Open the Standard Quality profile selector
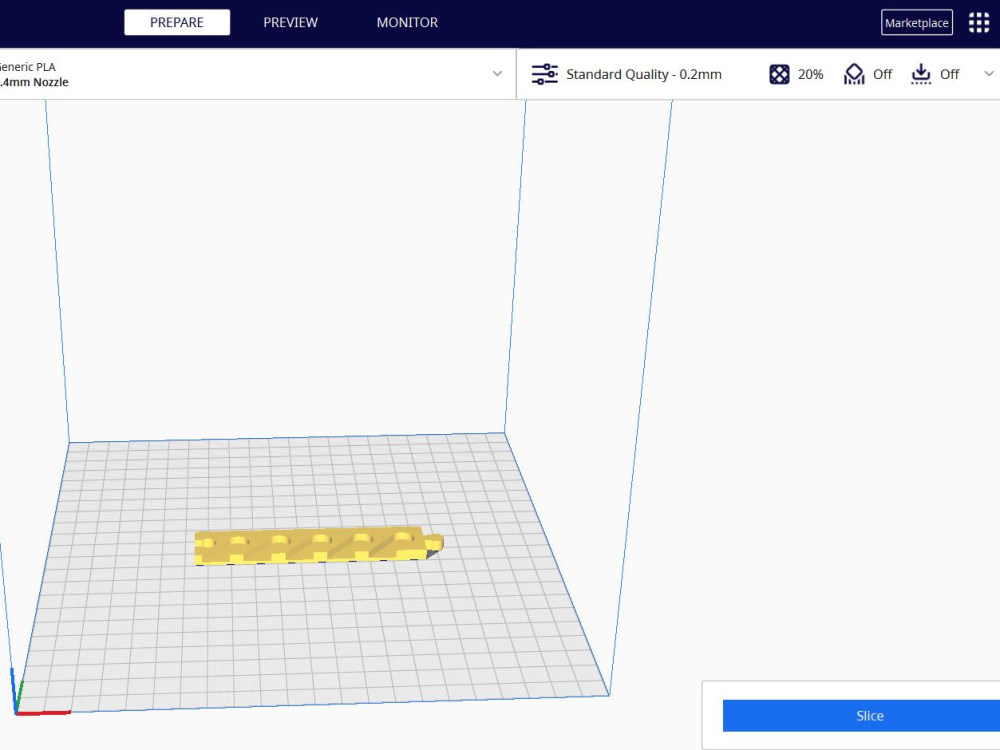The height and width of the screenshot is (750, 1000). click(x=643, y=73)
